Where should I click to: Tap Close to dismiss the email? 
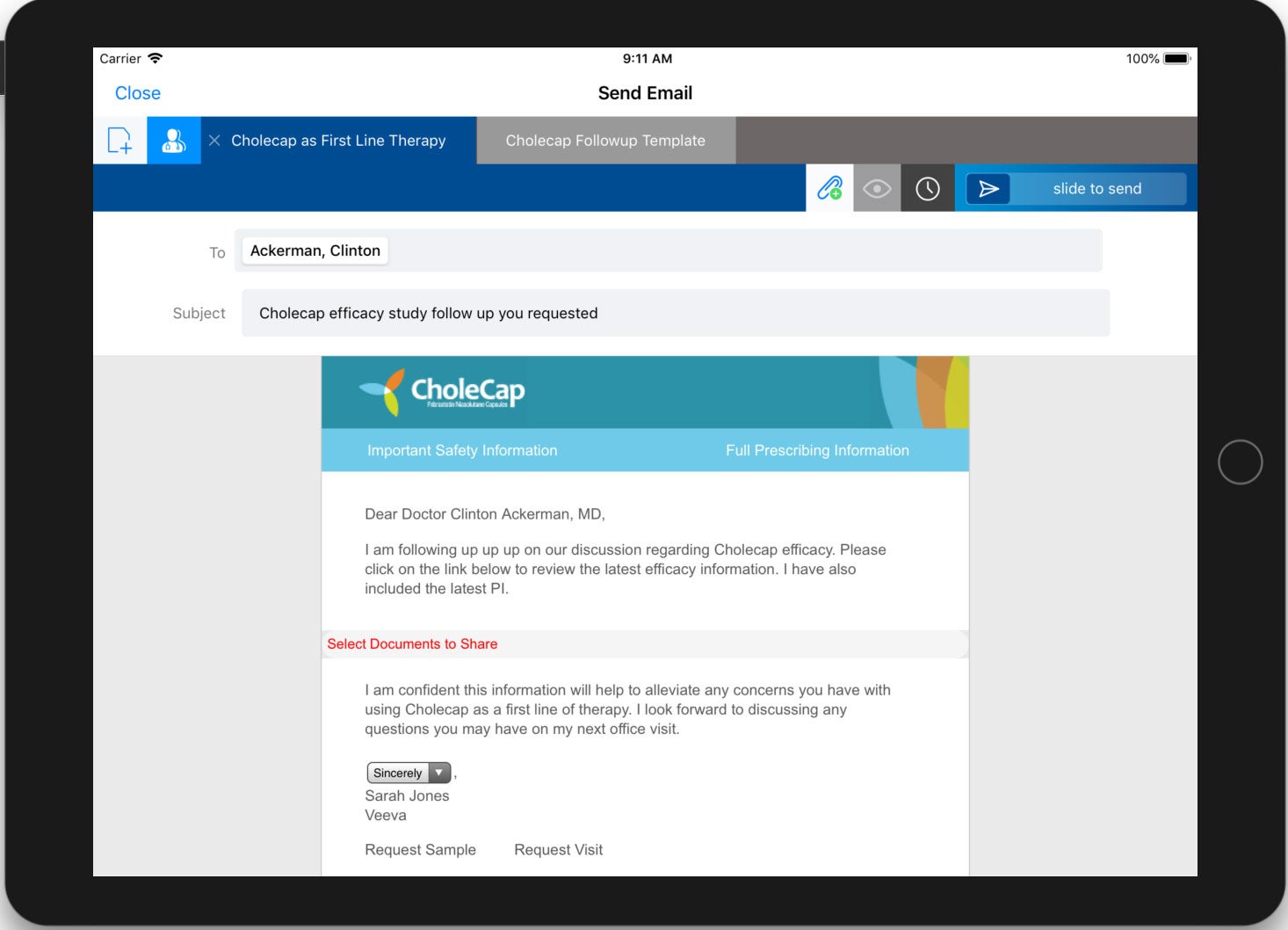pos(138,93)
